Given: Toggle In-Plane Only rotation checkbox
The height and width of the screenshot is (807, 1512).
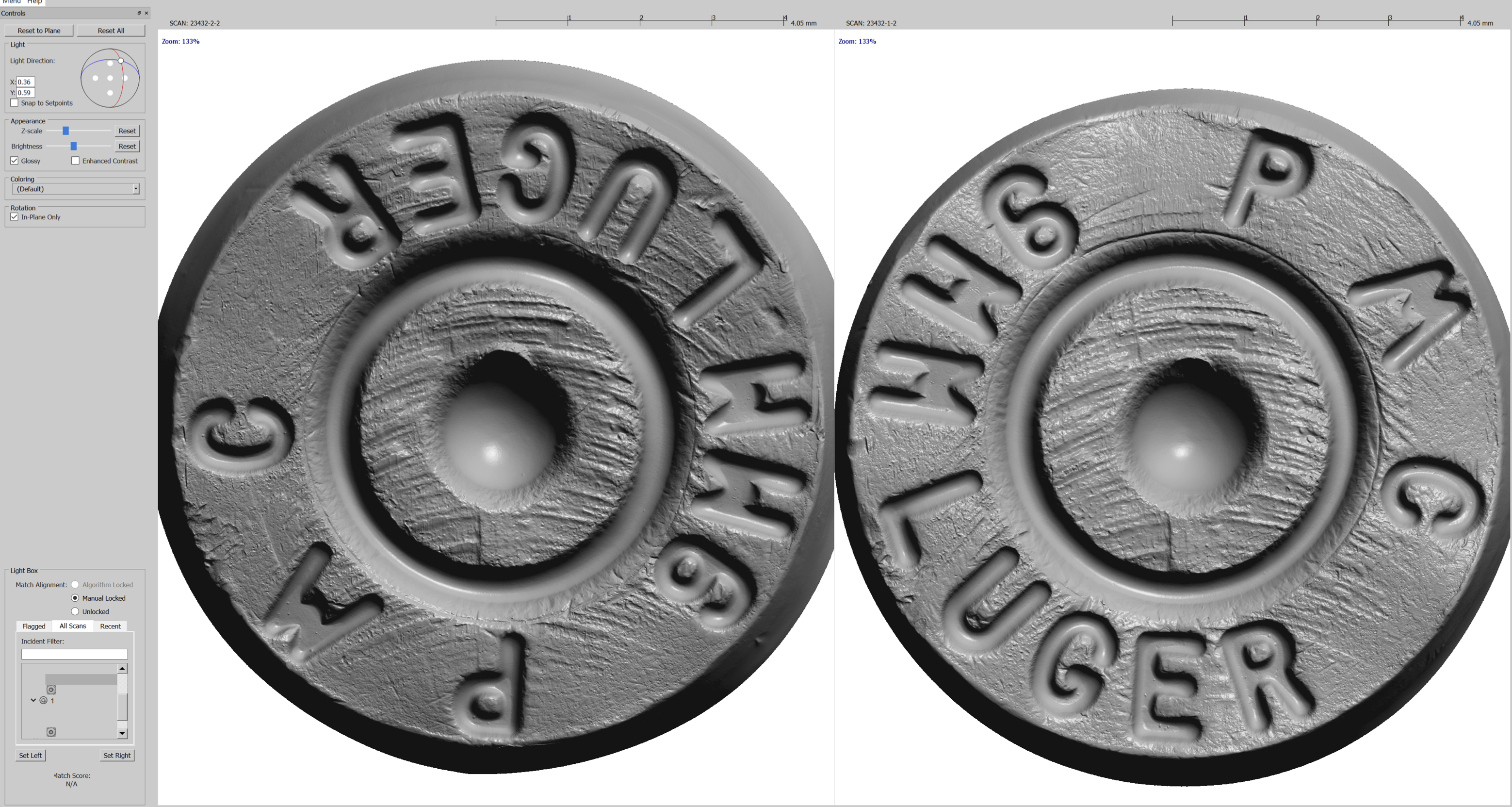Looking at the screenshot, I should click(x=14, y=217).
